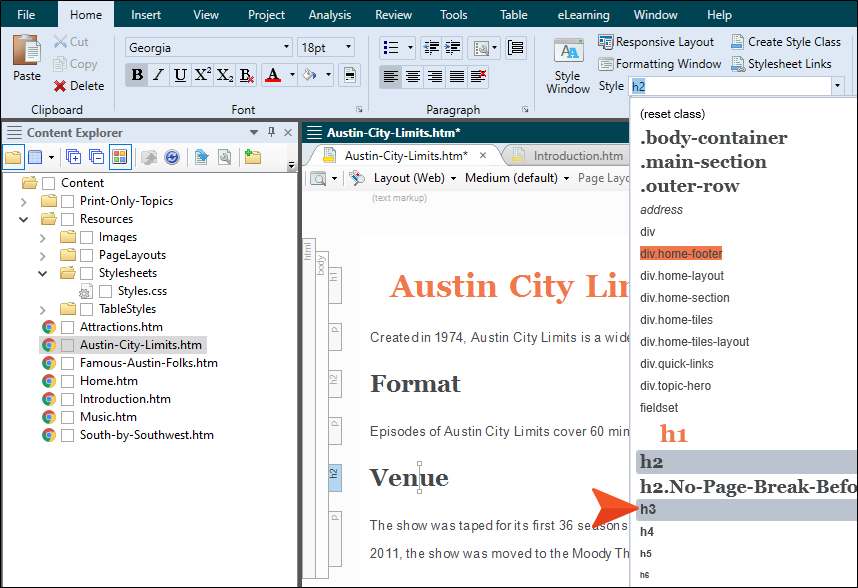Switch to the Review ribbon tab
The image size is (858, 588).
click(x=393, y=15)
